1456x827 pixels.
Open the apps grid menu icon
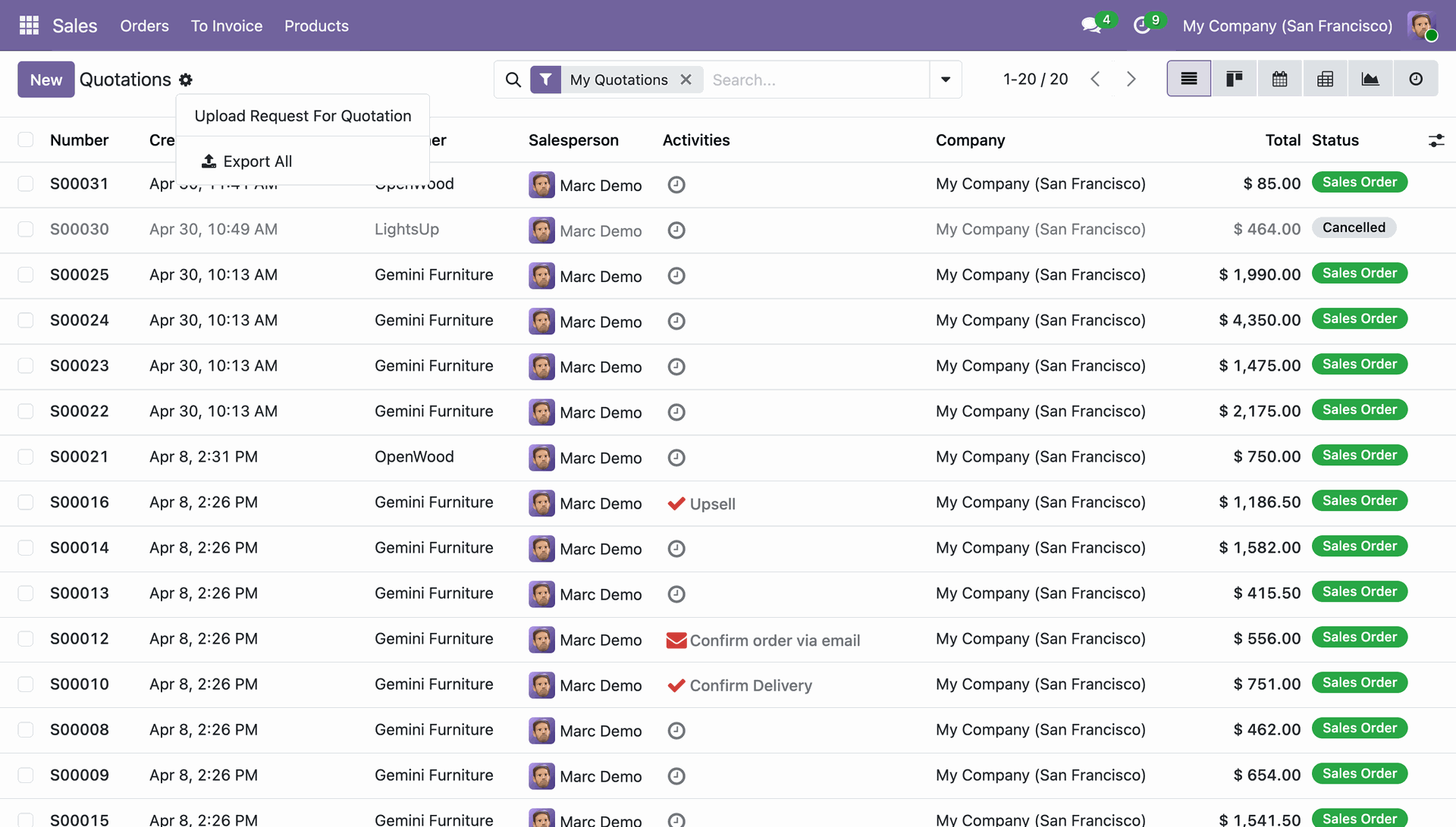(29, 26)
